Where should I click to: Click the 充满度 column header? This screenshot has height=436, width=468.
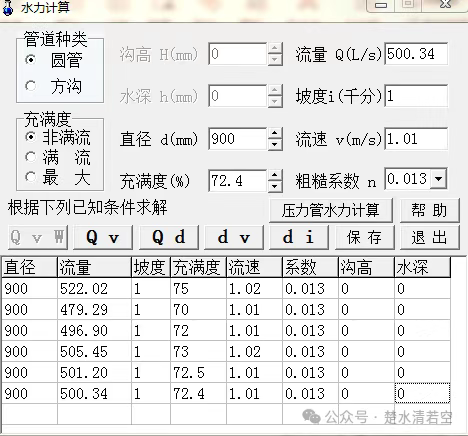tap(199, 267)
